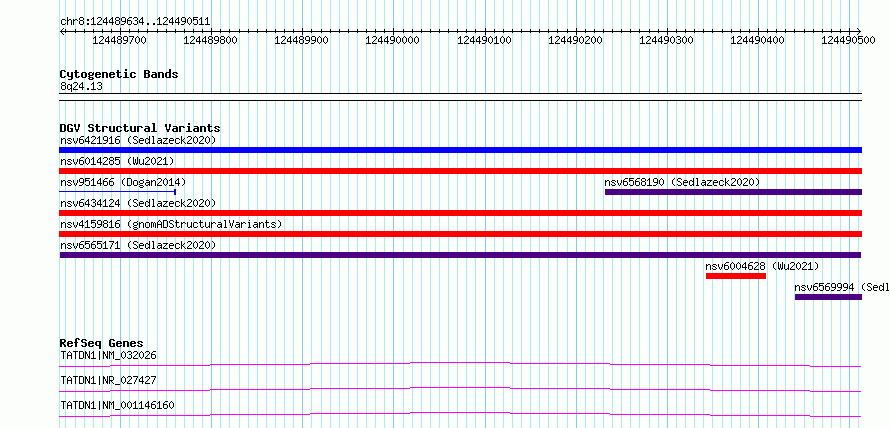Image resolution: width=890 pixels, height=428 pixels.
Task: Click ruler position 124489800
Action: click(x=211, y=40)
